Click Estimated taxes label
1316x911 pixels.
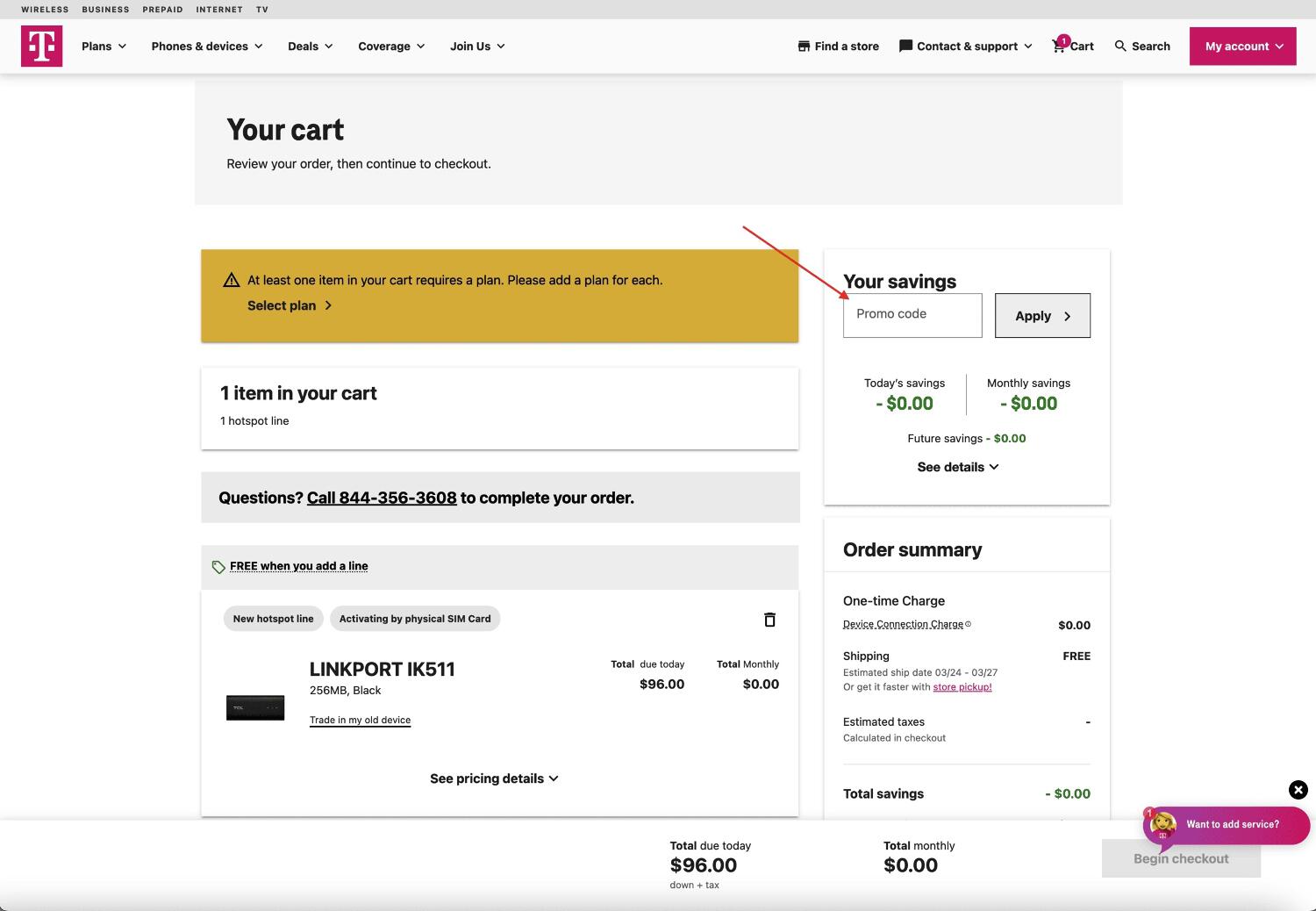point(883,721)
